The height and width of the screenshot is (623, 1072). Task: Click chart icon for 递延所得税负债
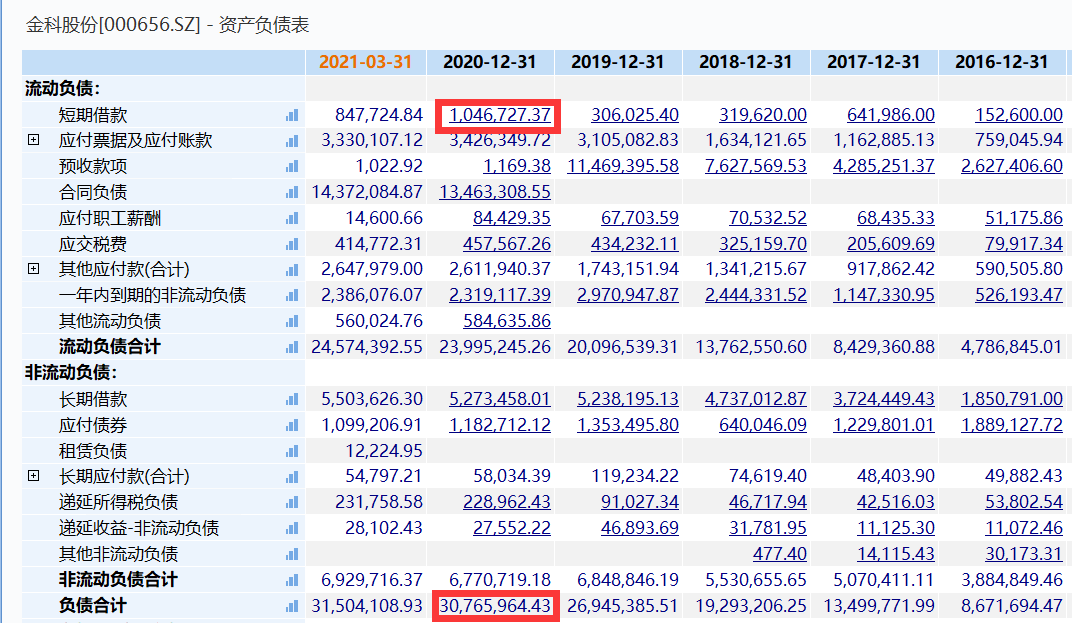[292, 502]
